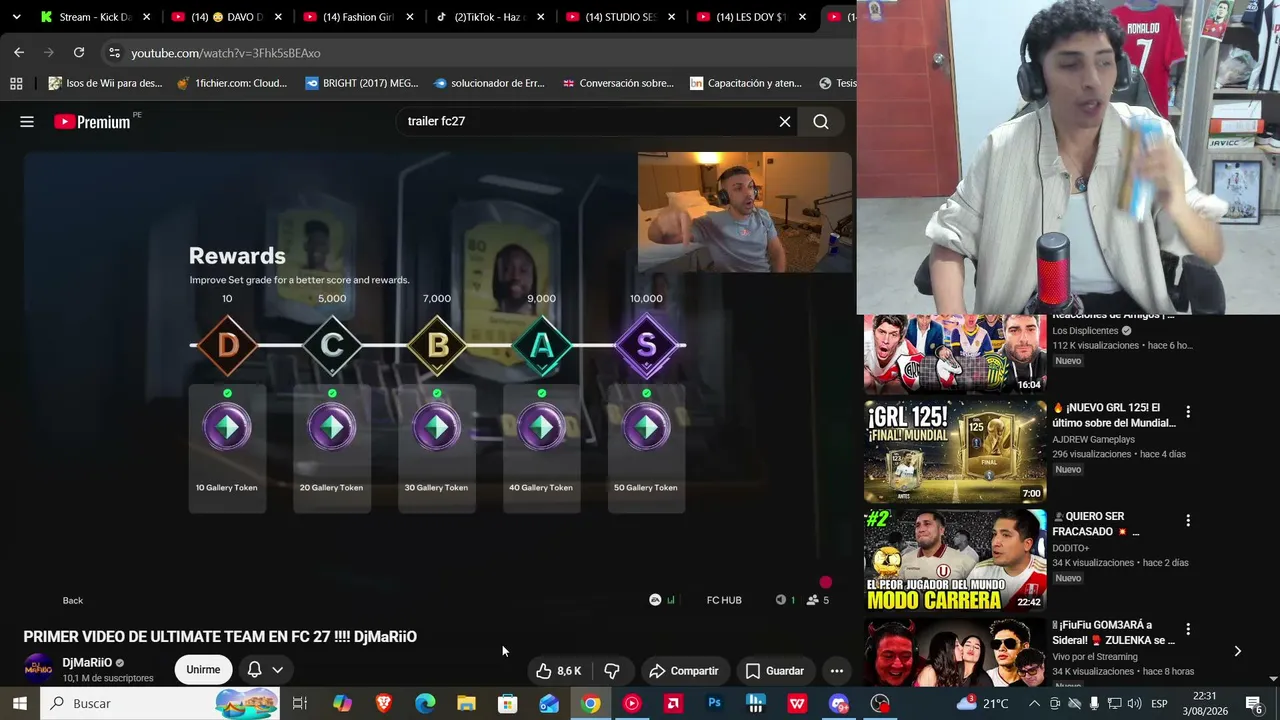1280x720 pixels.
Task: Open Task View on the taskbar
Action: [x=299, y=703]
